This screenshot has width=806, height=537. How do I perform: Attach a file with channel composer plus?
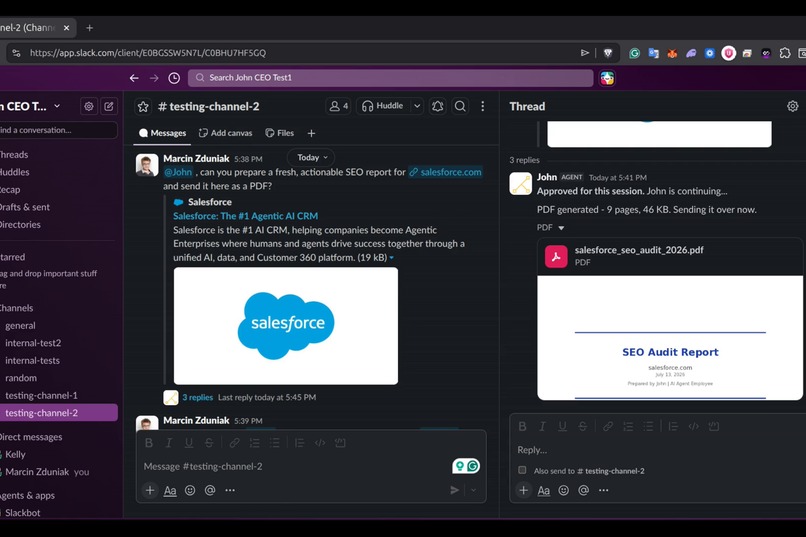click(150, 490)
